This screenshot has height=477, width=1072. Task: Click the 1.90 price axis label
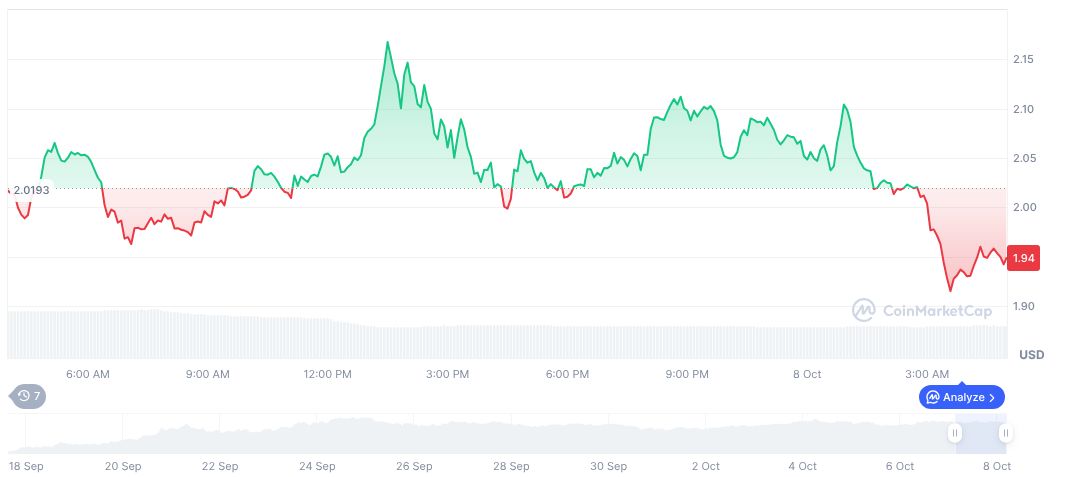pyautogui.click(x=1022, y=306)
